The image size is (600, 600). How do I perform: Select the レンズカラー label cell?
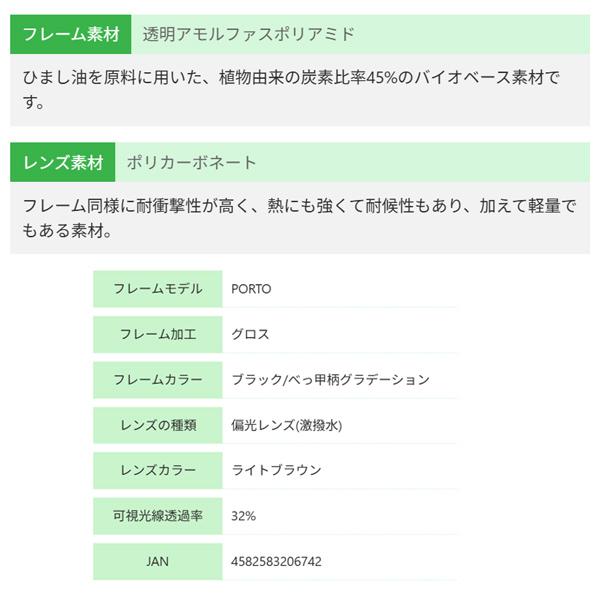(x=158, y=470)
